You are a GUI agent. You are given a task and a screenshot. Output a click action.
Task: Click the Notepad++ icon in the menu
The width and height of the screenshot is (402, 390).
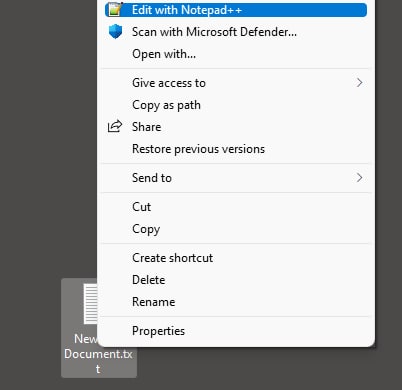(x=115, y=9)
